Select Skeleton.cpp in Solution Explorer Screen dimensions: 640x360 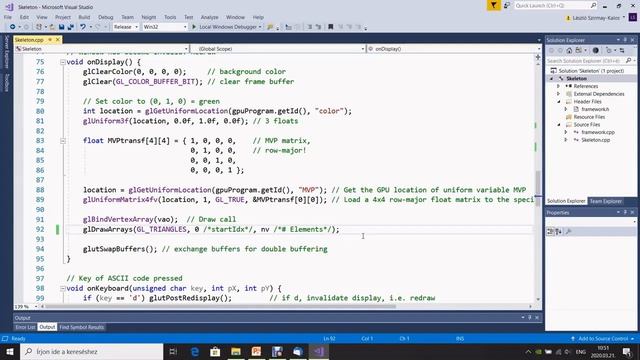595,140
